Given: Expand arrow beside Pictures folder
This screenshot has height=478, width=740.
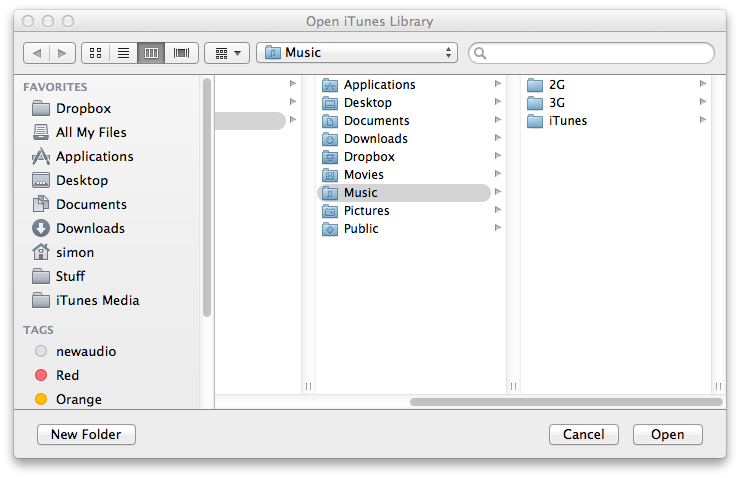Looking at the screenshot, I should 497,210.
